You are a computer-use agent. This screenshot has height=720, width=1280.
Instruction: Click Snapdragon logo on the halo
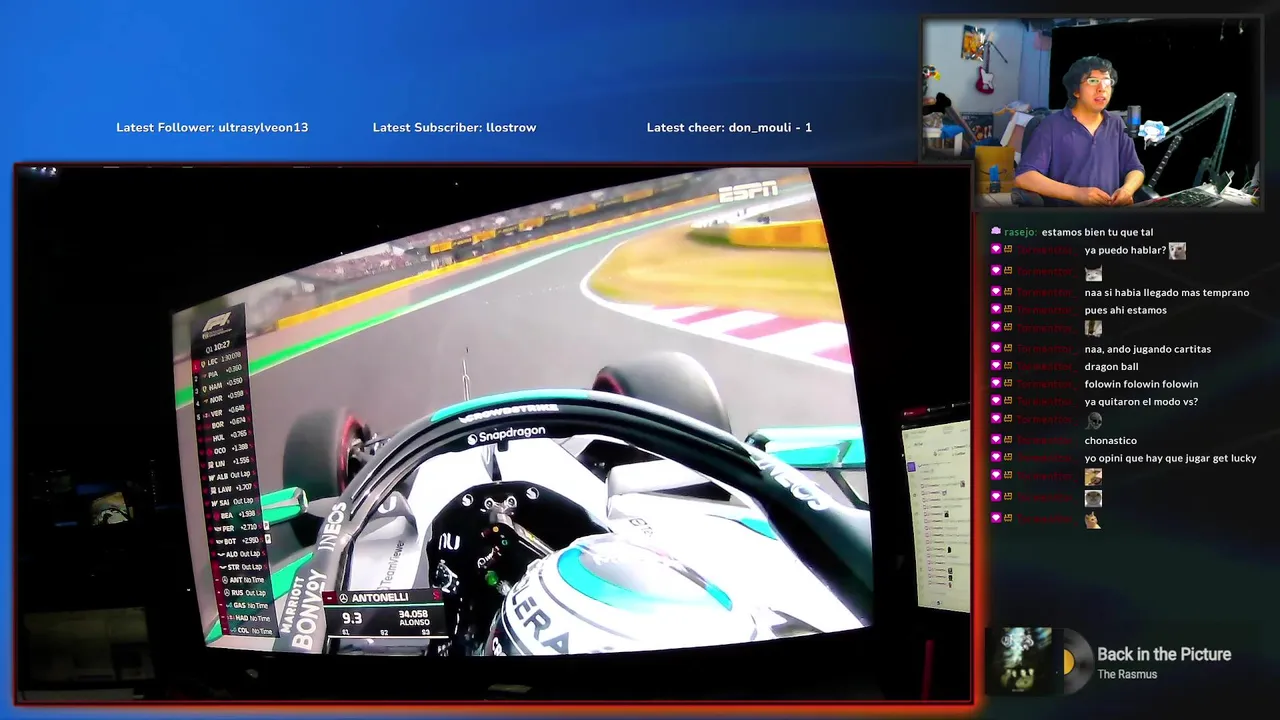[506, 435]
